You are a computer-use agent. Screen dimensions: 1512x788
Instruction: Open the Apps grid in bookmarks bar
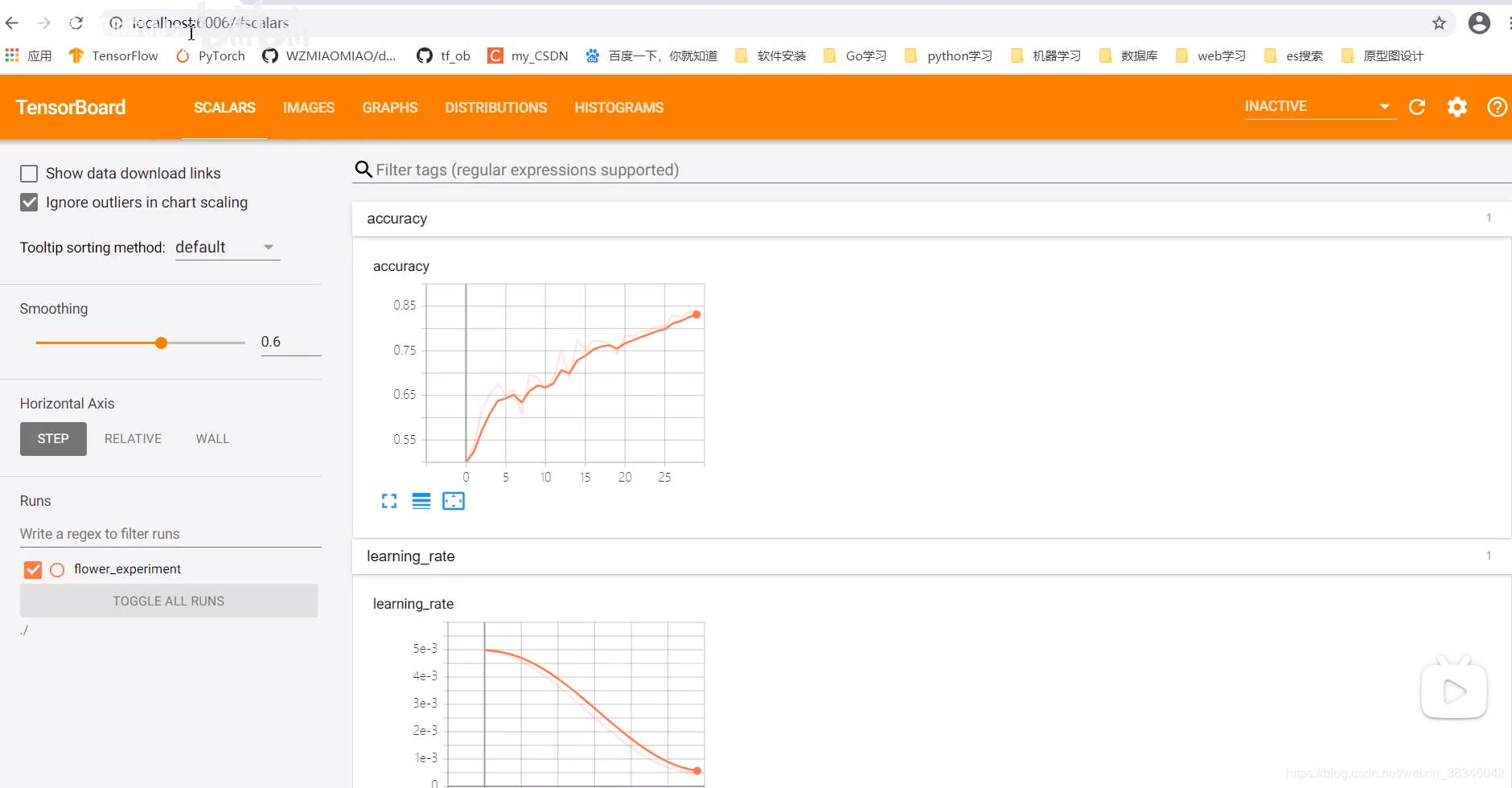click(x=28, y=55)
